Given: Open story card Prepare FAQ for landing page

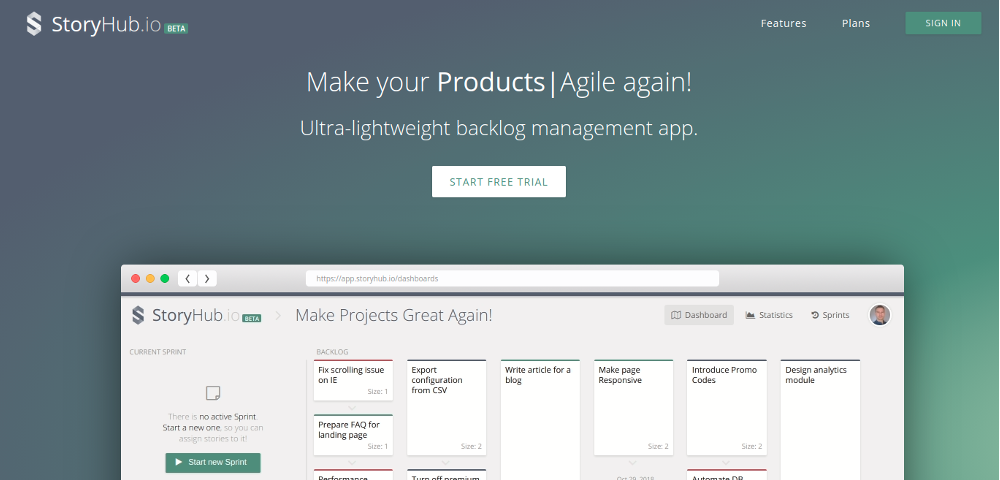Looking at the screenshot, I should coord(353,435).
